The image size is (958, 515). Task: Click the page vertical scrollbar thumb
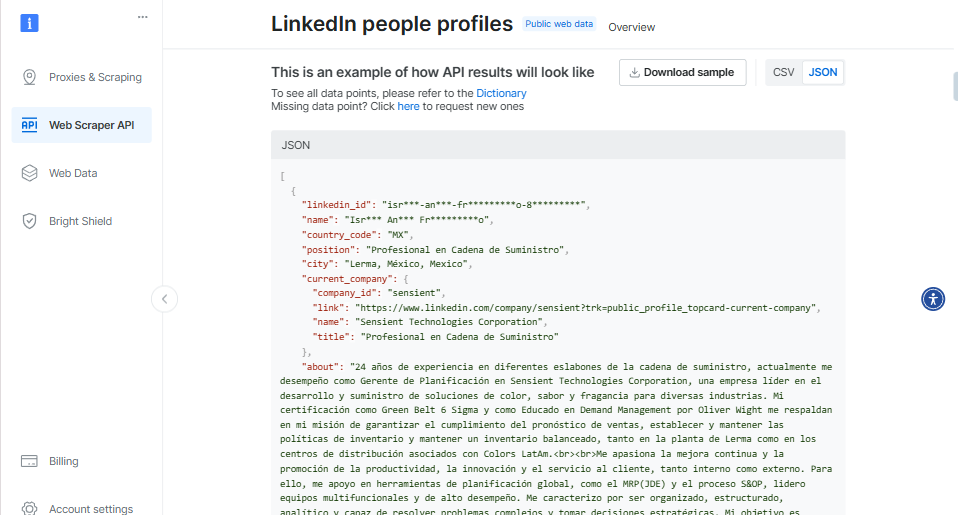[x=956, y=86]
